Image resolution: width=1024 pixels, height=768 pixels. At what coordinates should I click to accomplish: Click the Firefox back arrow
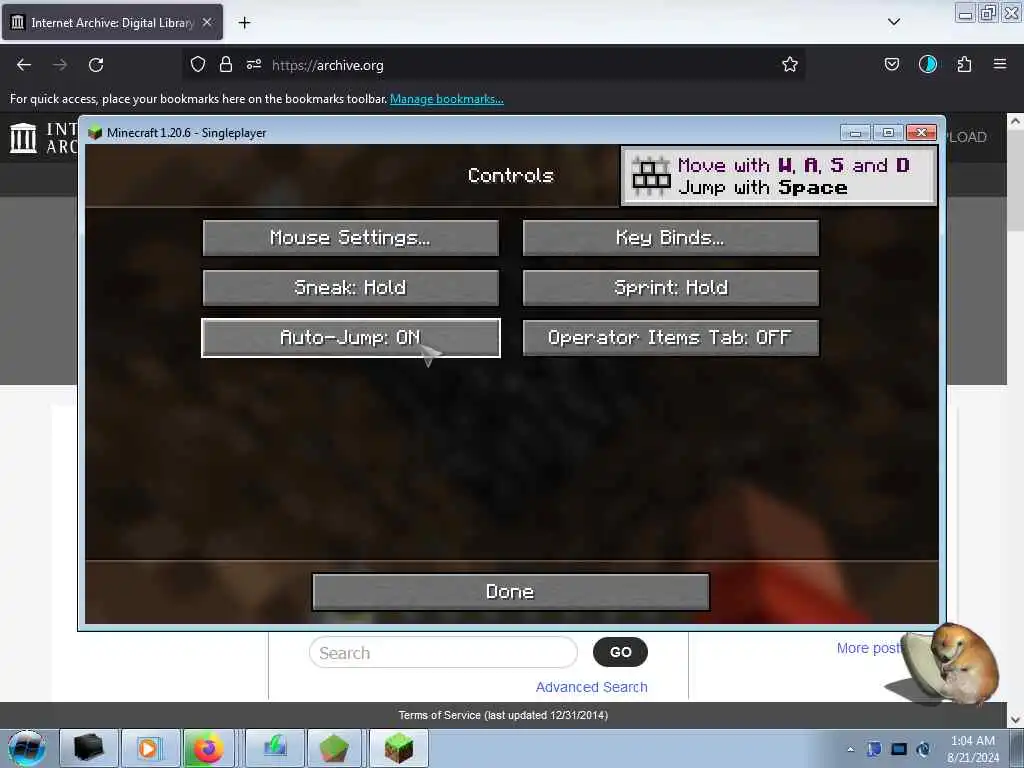24,65
